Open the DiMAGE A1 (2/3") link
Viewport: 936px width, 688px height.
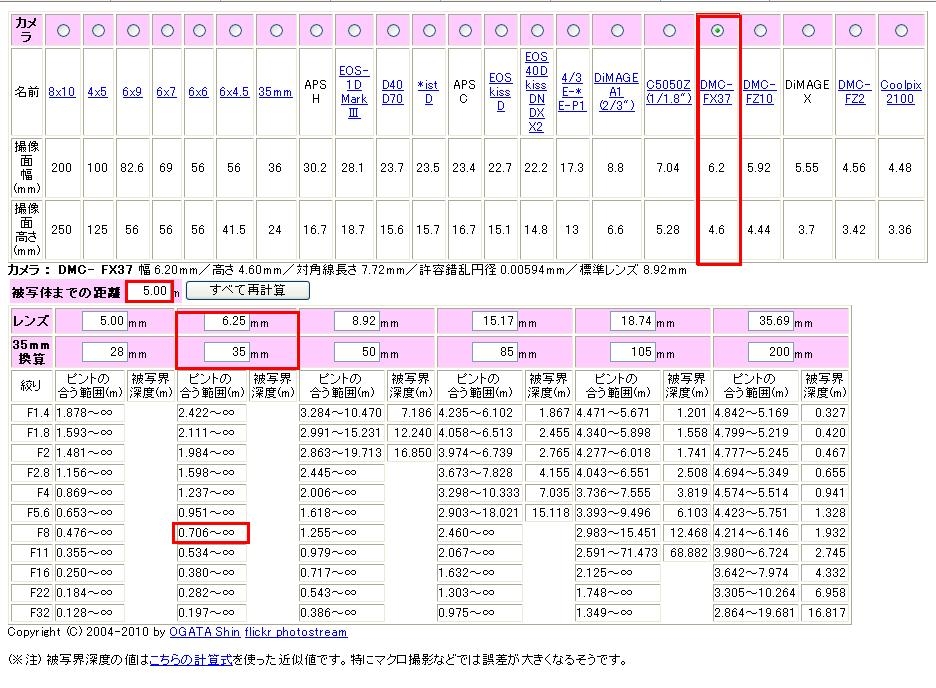(x=616, y=92)
